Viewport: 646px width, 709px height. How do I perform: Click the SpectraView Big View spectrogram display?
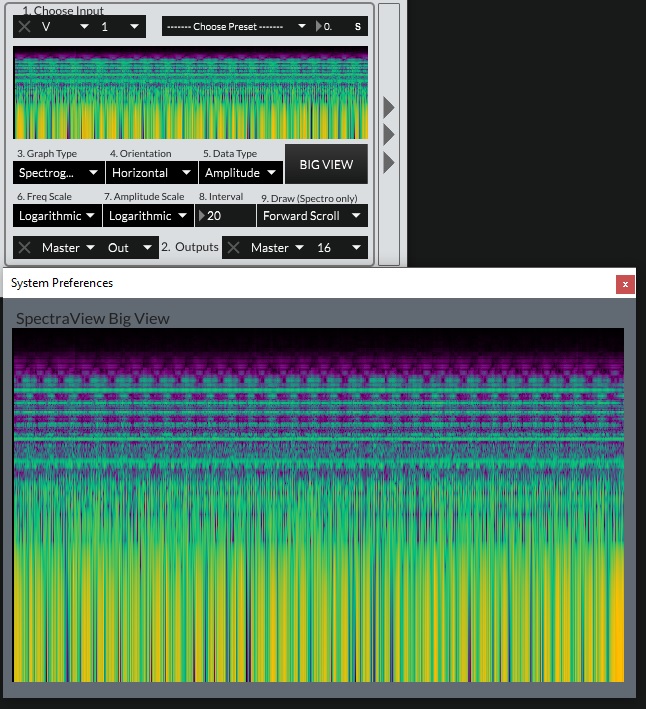click(x=318, y=505)
